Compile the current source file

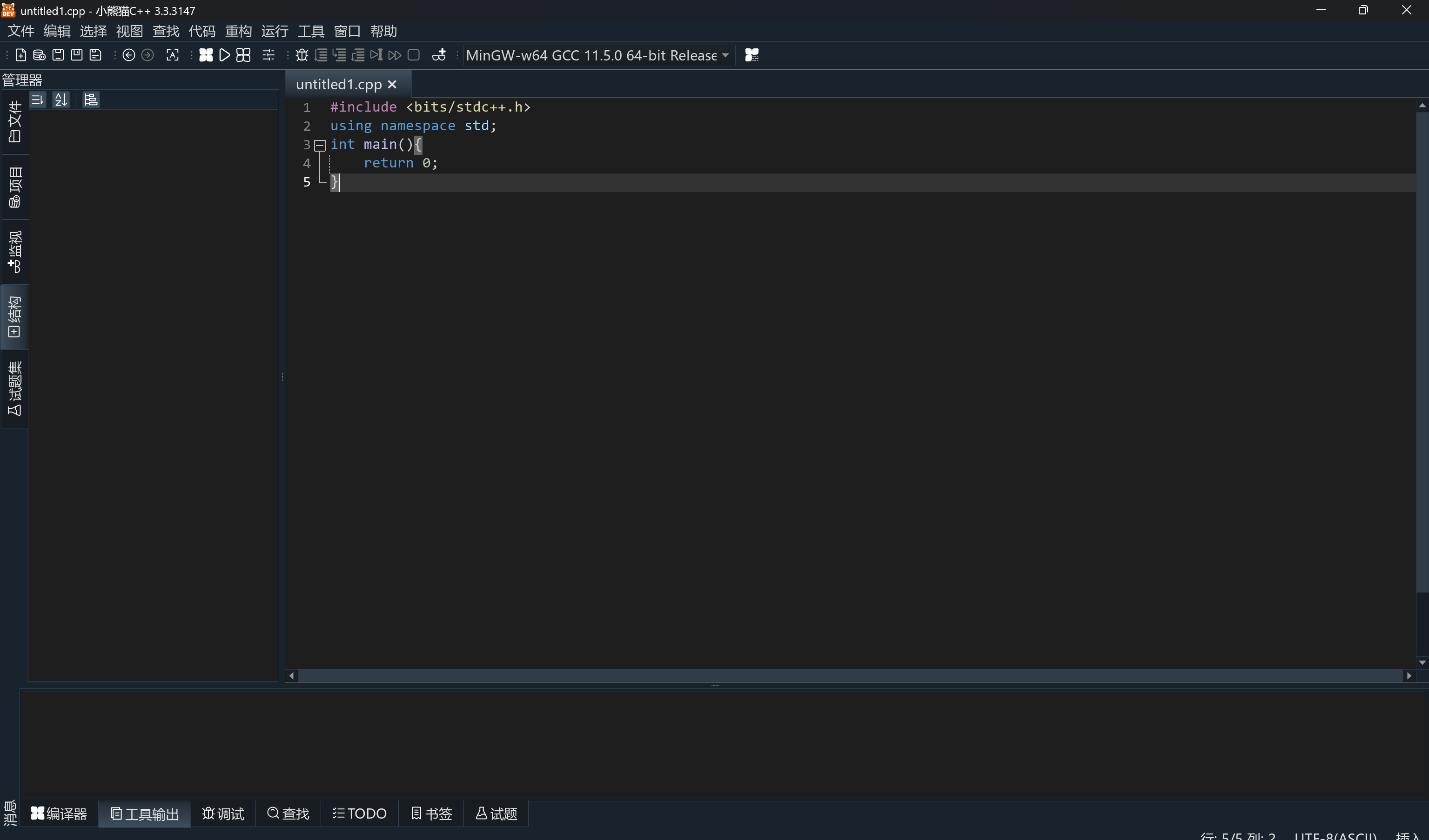click(x=206, y=54)
